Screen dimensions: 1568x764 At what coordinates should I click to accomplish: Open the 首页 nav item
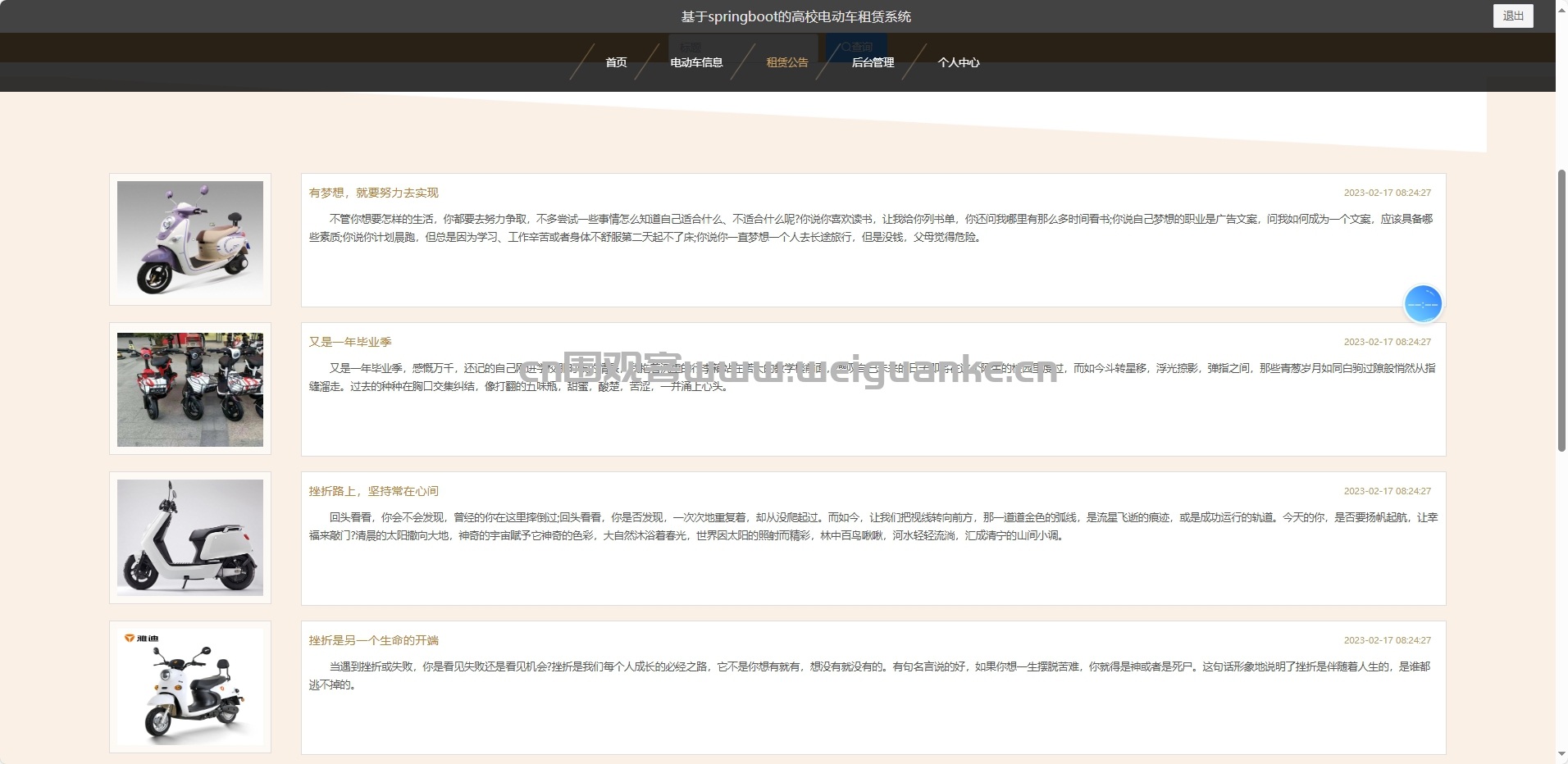coord(616,62)
